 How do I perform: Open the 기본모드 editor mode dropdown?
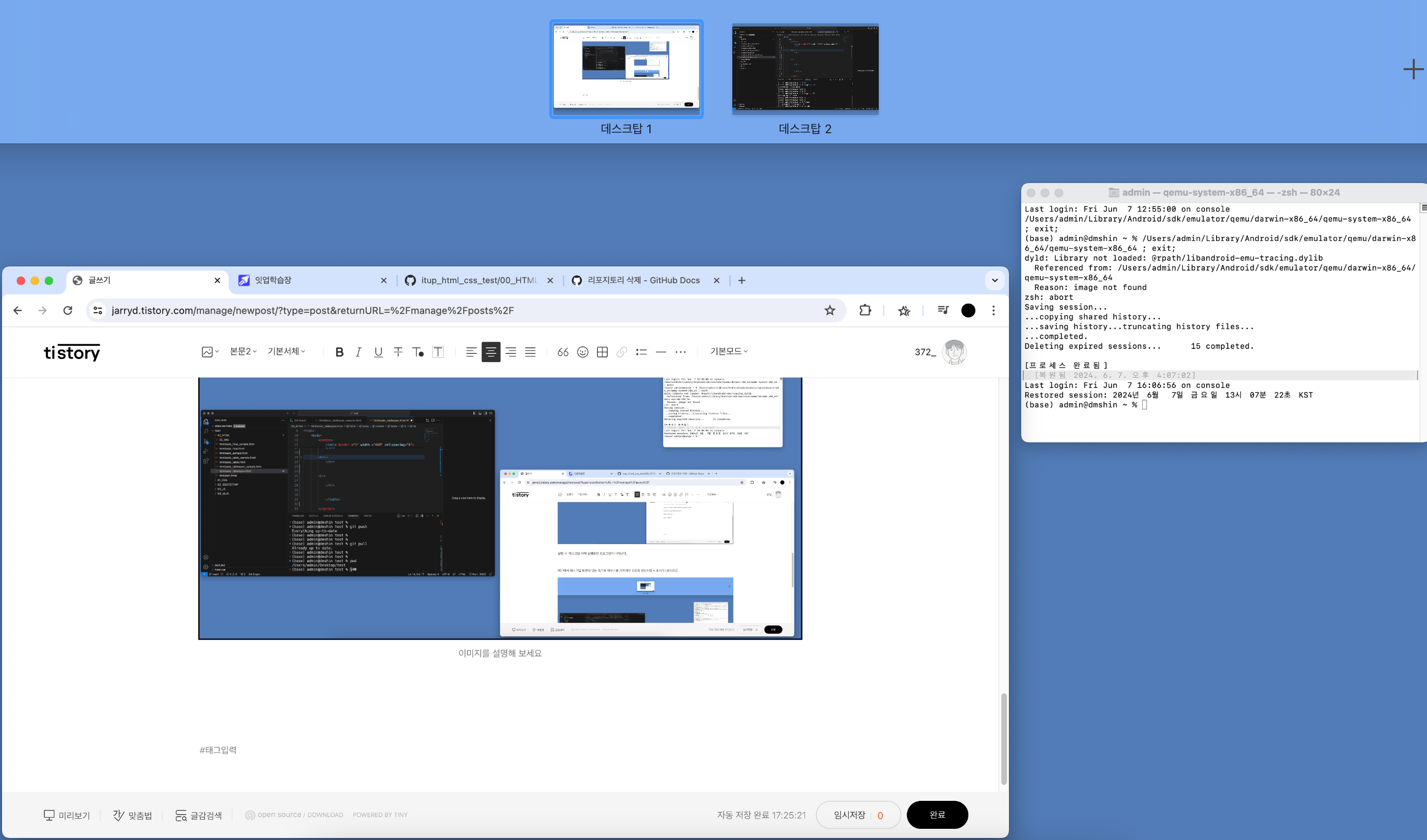tap(729, 351)
